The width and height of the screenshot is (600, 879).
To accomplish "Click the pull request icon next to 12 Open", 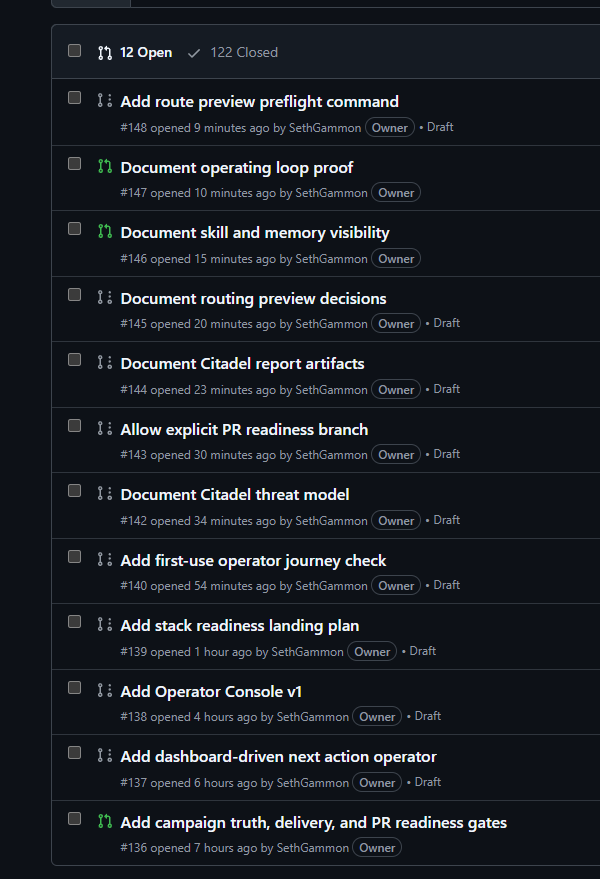I will [105, 53].
